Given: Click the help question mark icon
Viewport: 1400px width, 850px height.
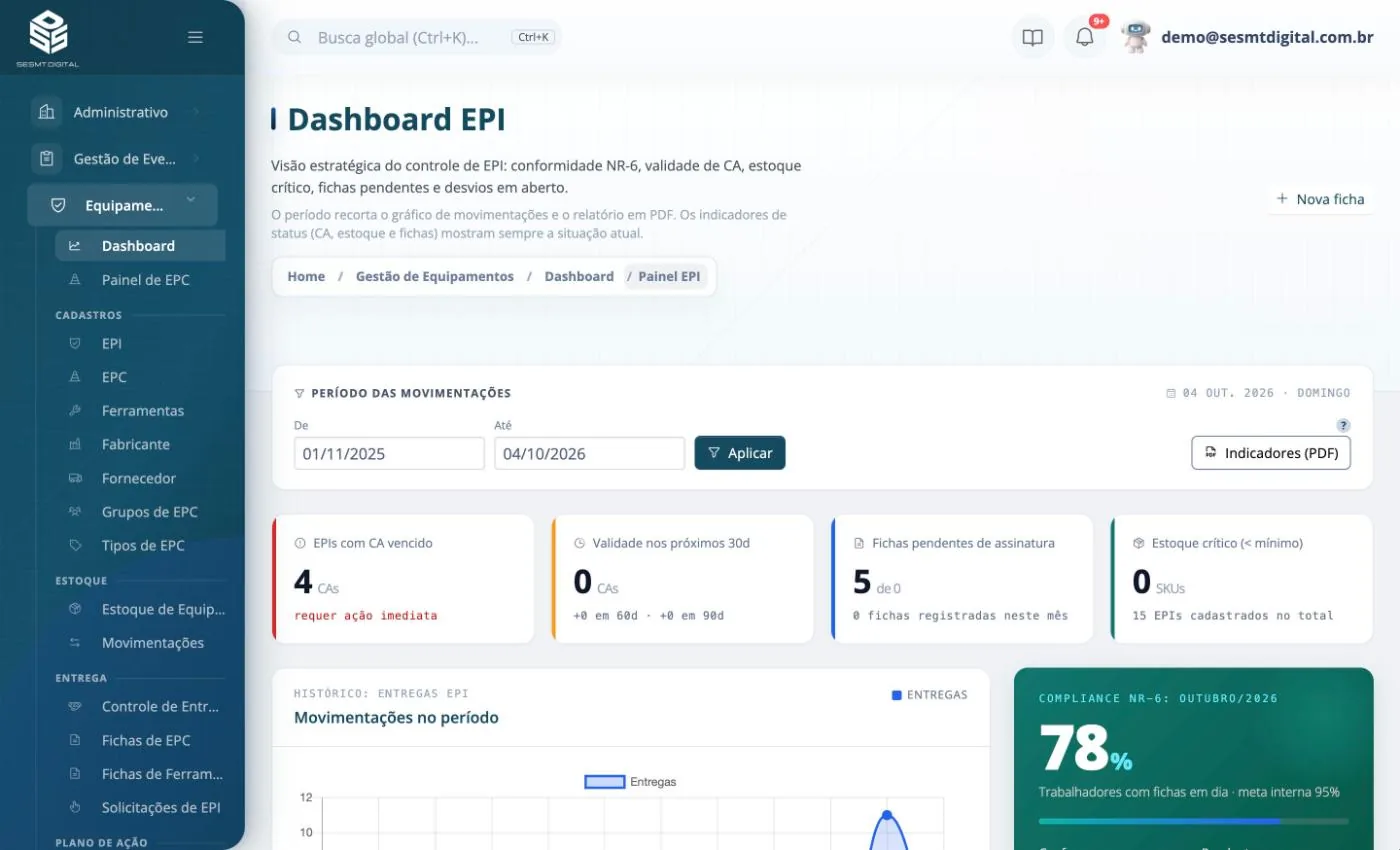Looking at the screenshot, I should [x=1344, y=425].
